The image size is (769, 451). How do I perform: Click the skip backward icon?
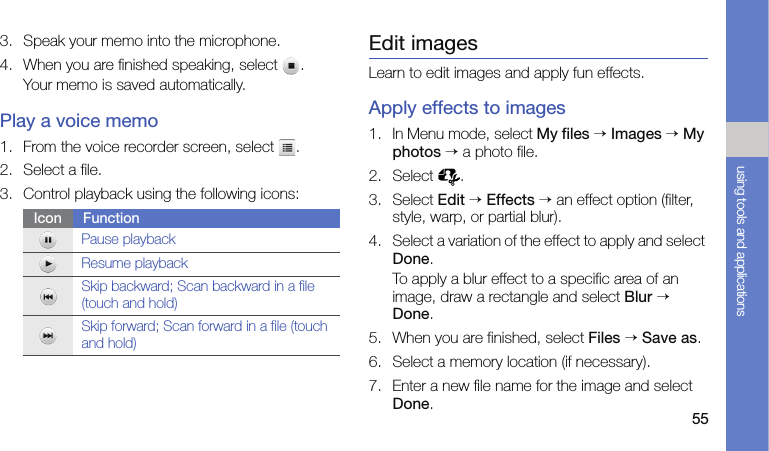[48, 296]
